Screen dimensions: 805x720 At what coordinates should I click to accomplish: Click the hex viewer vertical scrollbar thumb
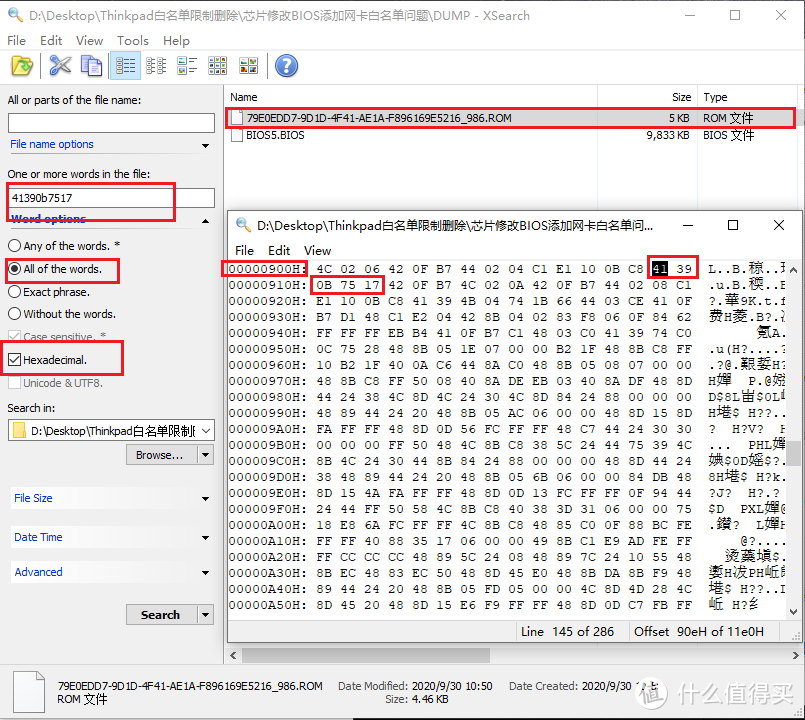click(x=793, y=453)
